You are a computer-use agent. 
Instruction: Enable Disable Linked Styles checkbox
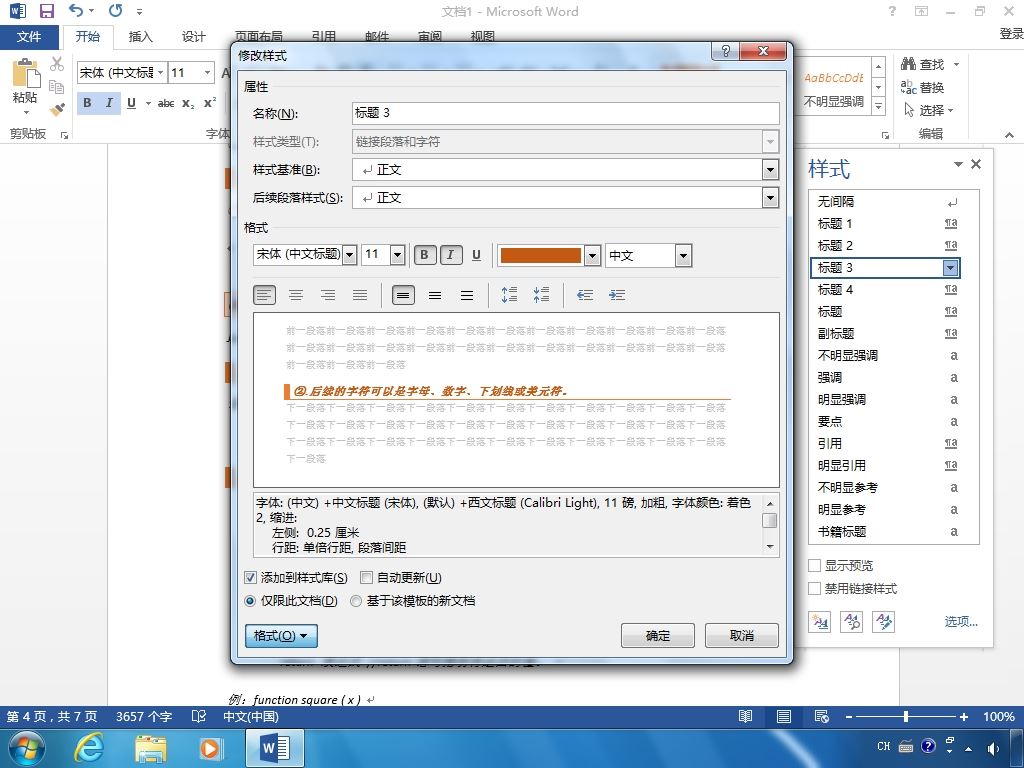click(814, 588)
